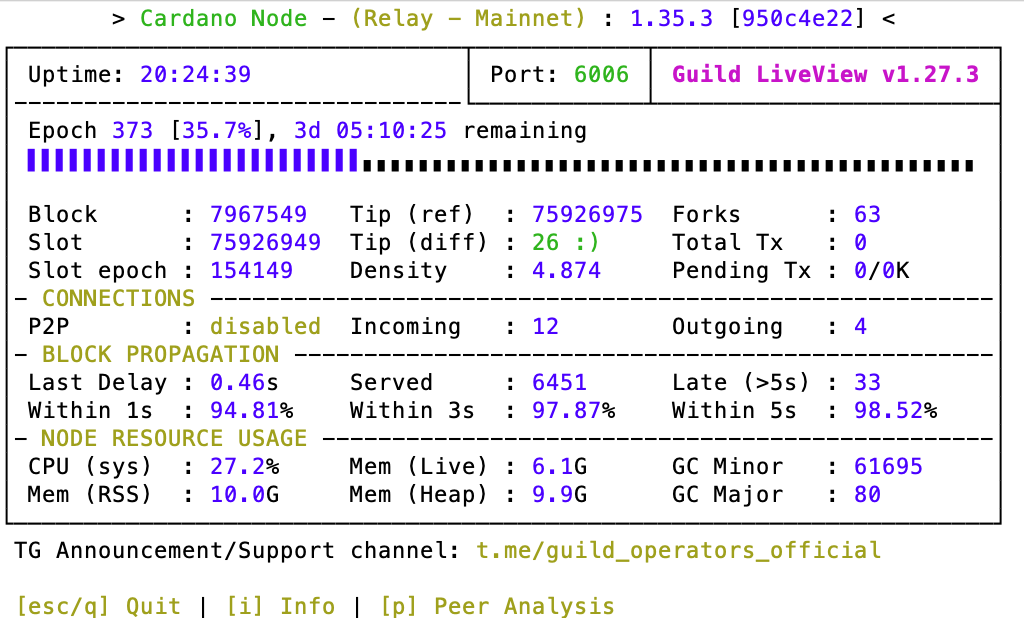This screenshot has width=1024, height=618.
Task: Click the TG Announcement/Support channel label
Action: coord(238,550)
